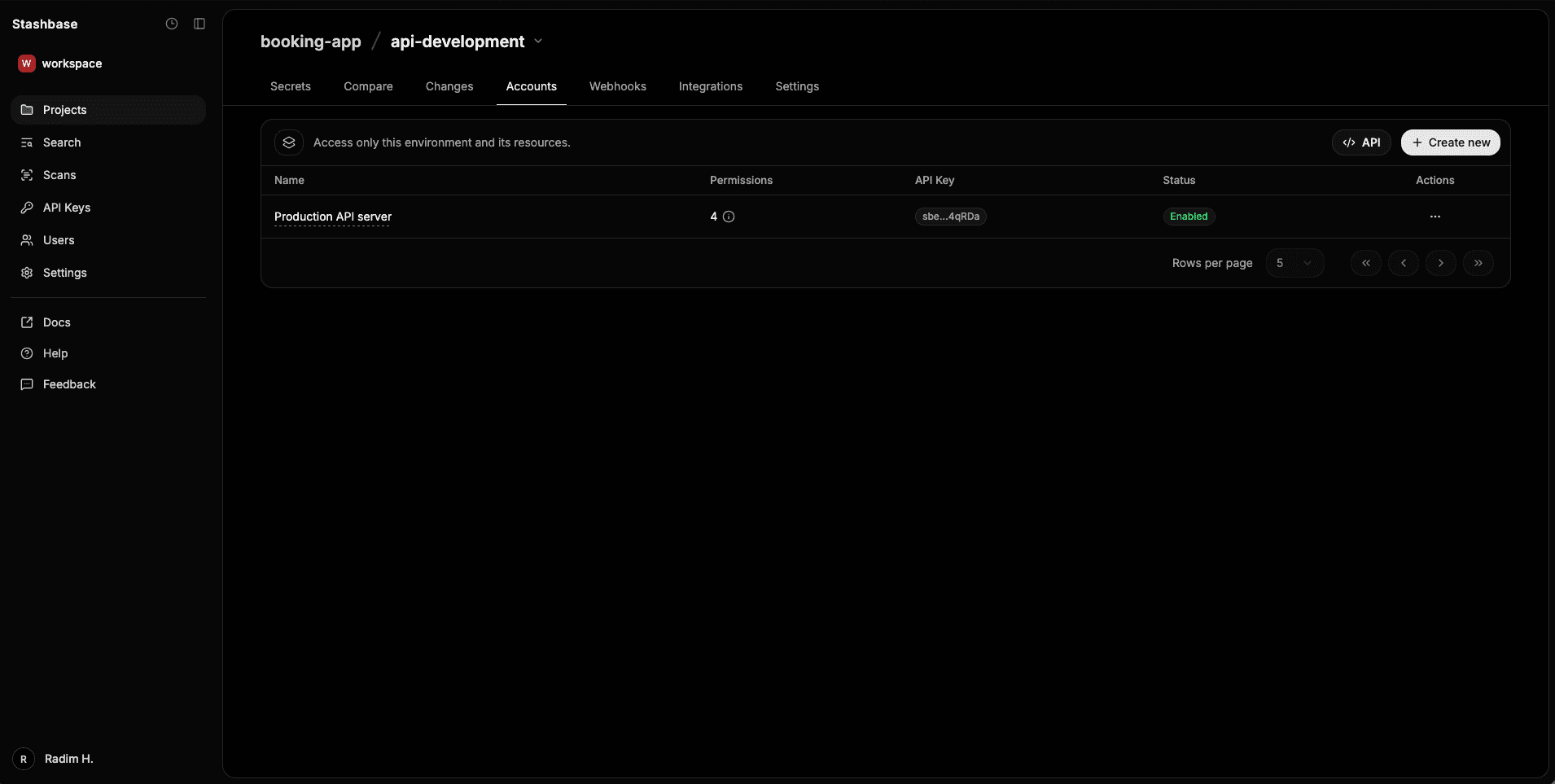Go to the first page

click(1366, 263)
